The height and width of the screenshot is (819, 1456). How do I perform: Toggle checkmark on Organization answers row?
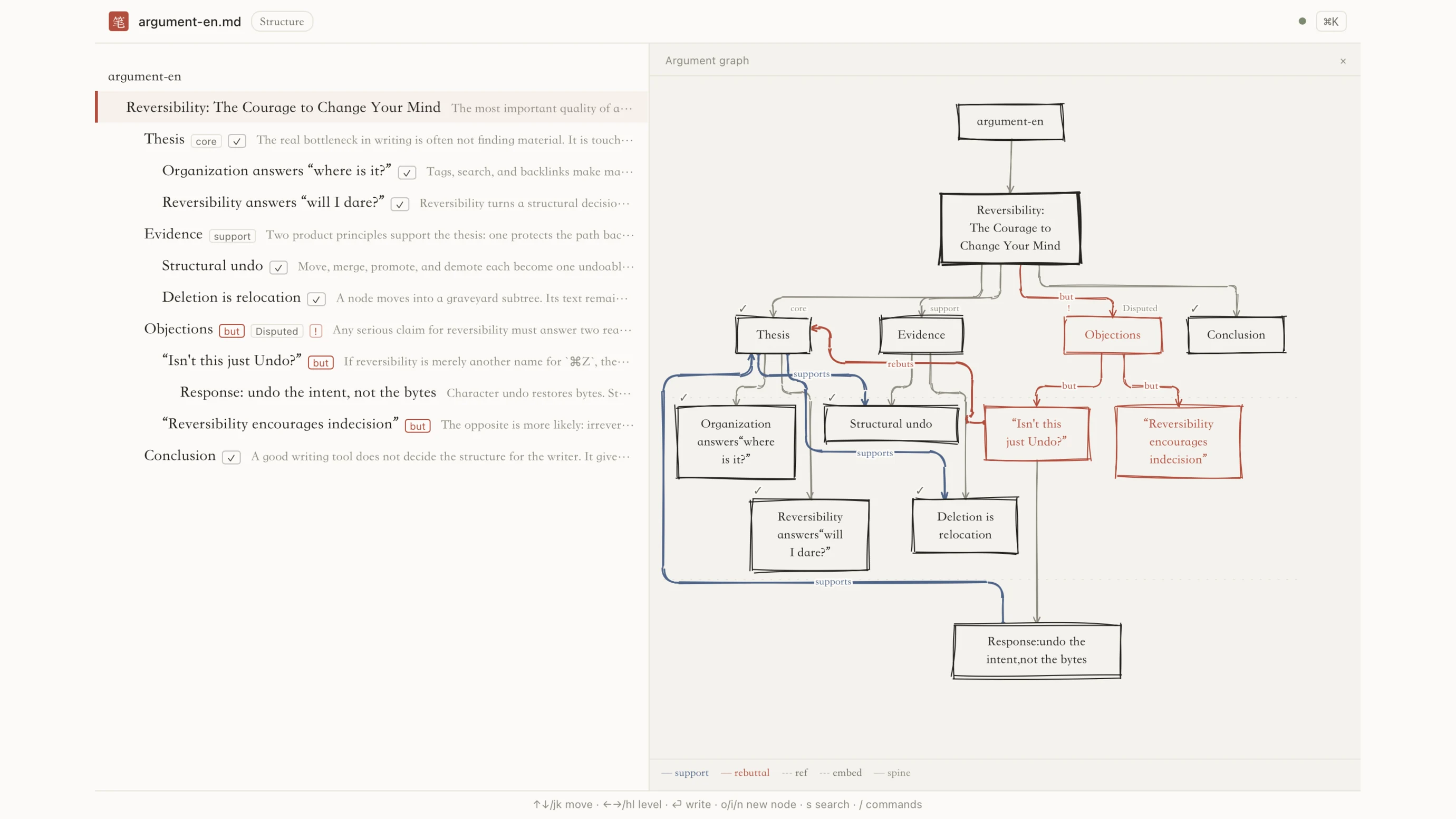click(407, 173)
